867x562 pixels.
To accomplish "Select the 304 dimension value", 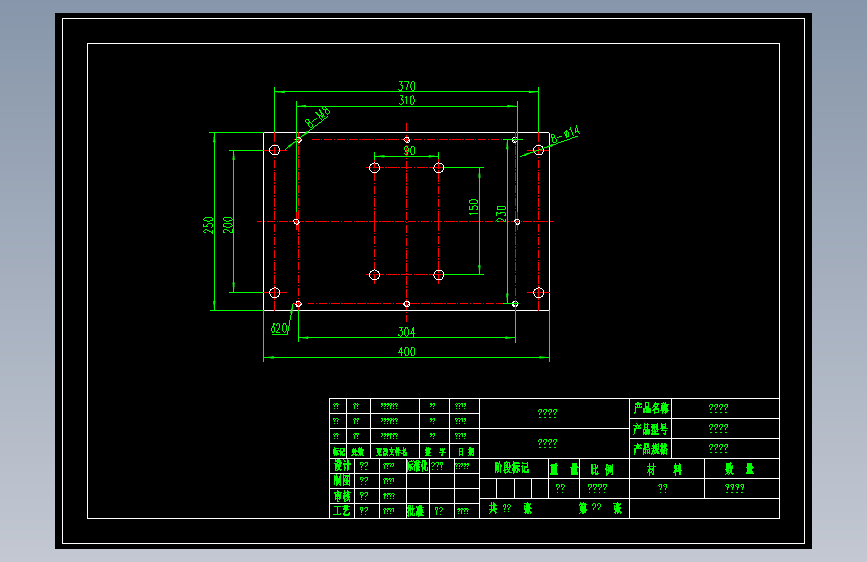I will (406, 332).
